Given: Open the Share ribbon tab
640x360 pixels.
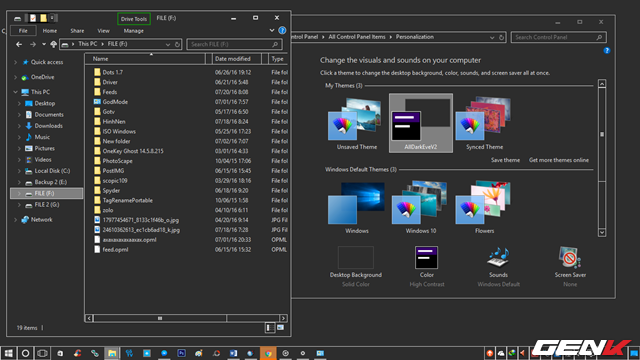Looking at the screenshot, I should tap(77, 31).
